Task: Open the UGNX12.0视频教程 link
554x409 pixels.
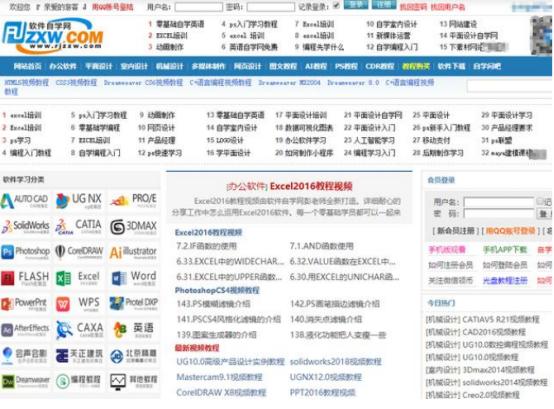Action: [x=326, y=377]
